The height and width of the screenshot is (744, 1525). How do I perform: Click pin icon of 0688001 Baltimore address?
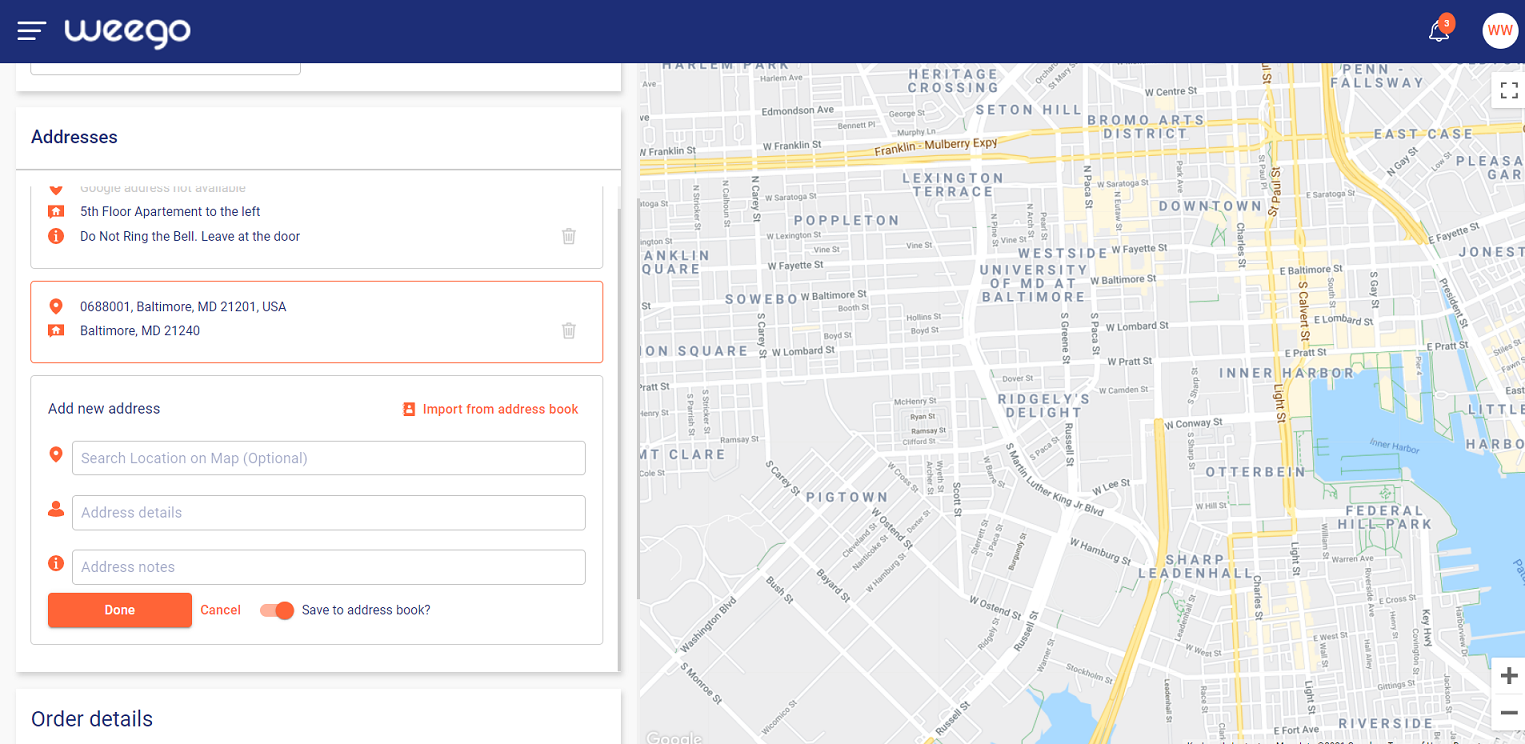[56, 306]
